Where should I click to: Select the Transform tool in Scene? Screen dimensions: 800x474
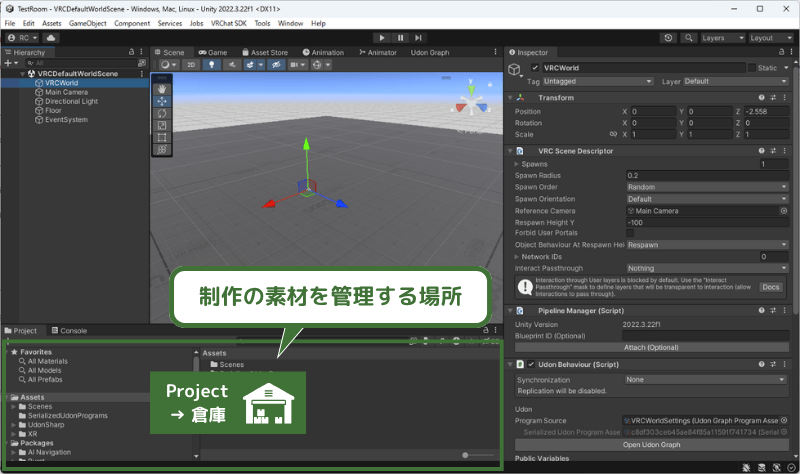[x=162, y=149]
